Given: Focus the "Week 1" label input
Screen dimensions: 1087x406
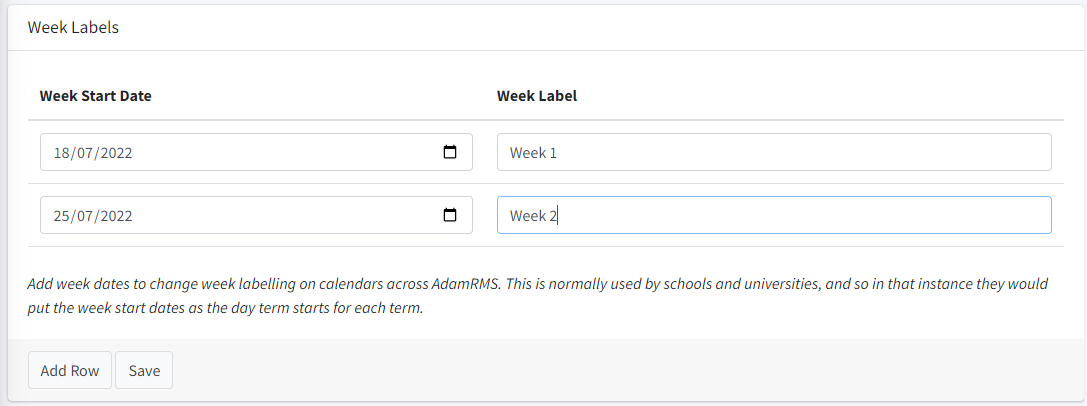Looking at the screenshot, I should (x=773, y=153).
